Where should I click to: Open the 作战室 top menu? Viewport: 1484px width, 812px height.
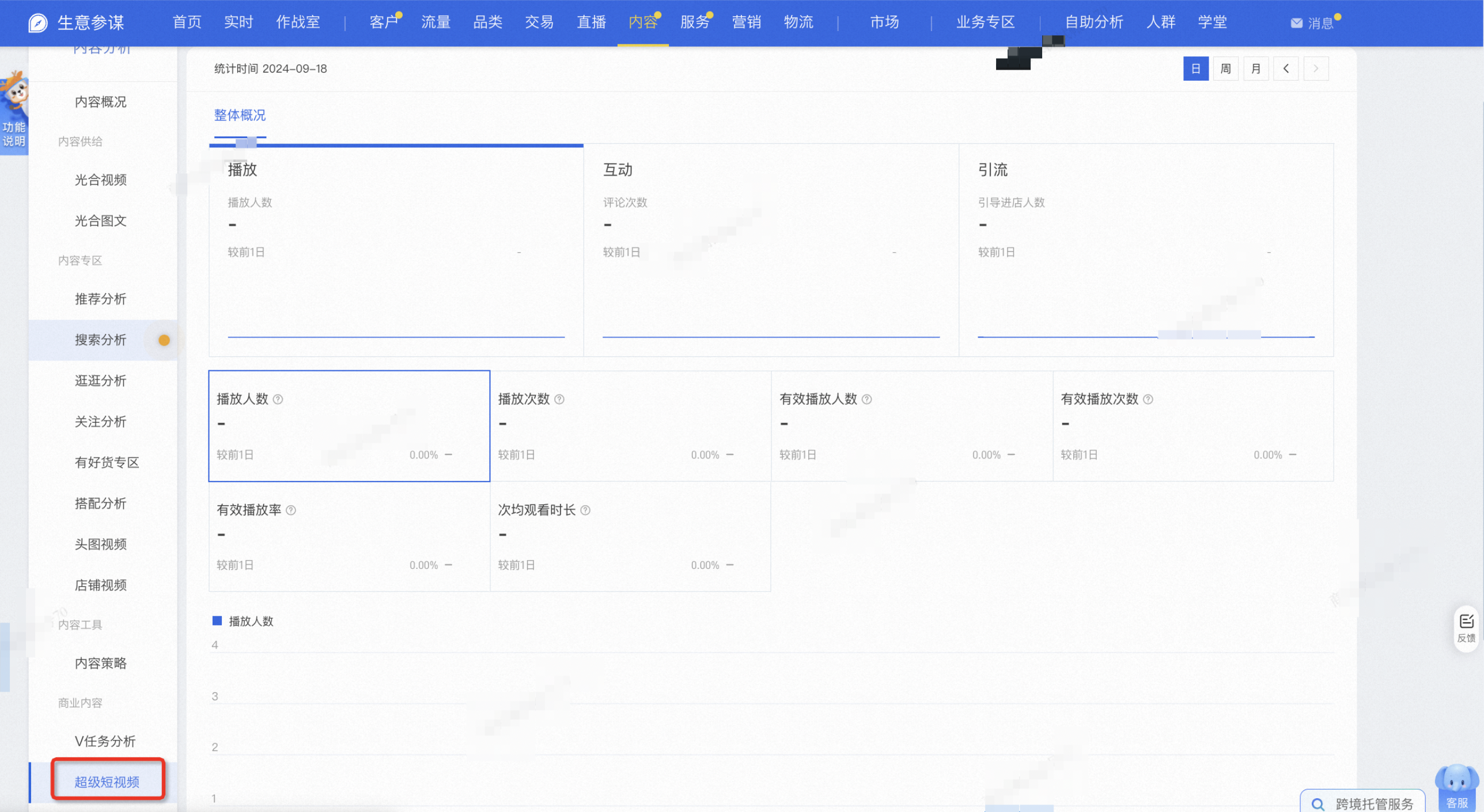[x=298, y=22]
